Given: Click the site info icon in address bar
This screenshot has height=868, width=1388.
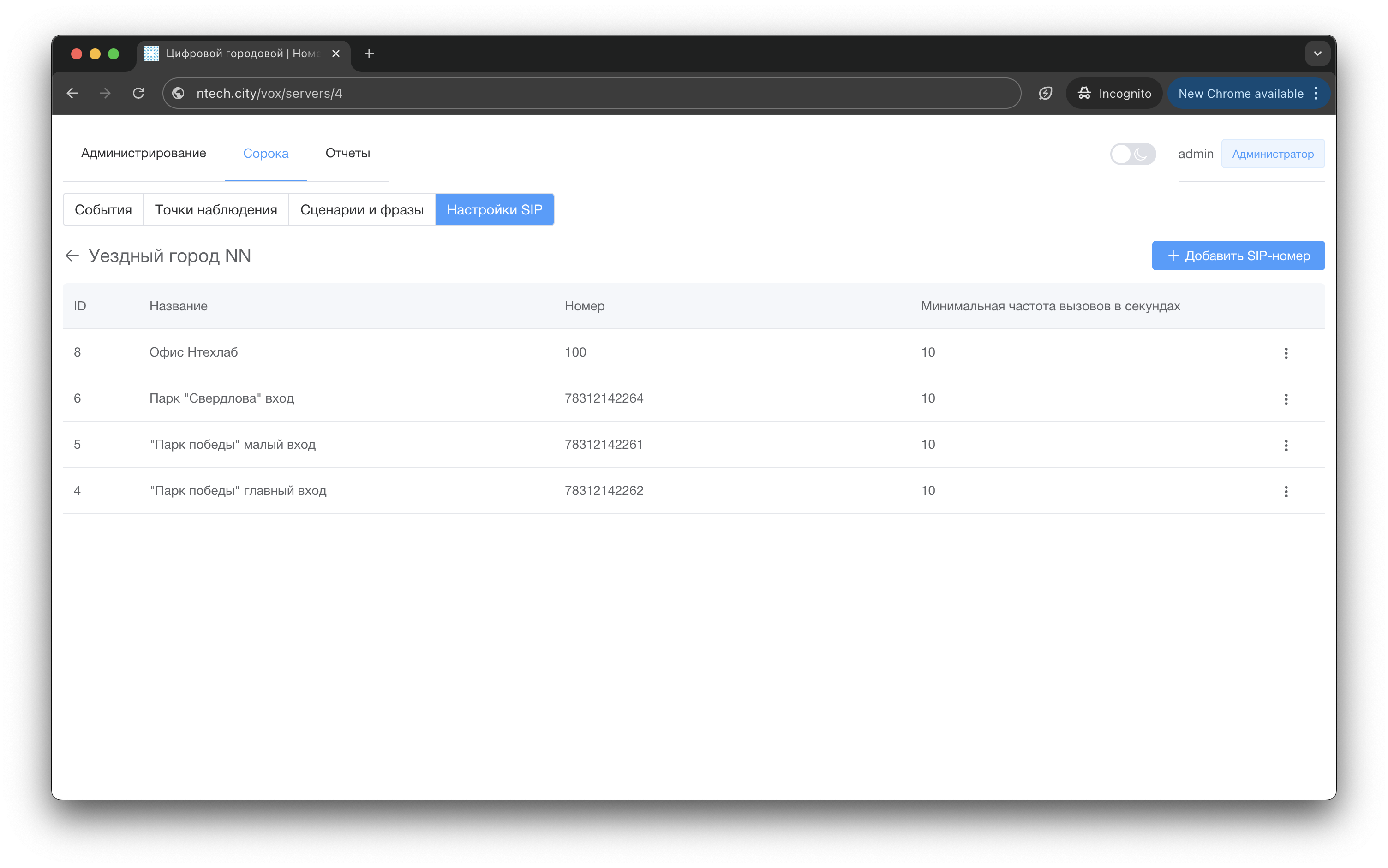Looking at the screenshot, I should click(x=179, y=93).
